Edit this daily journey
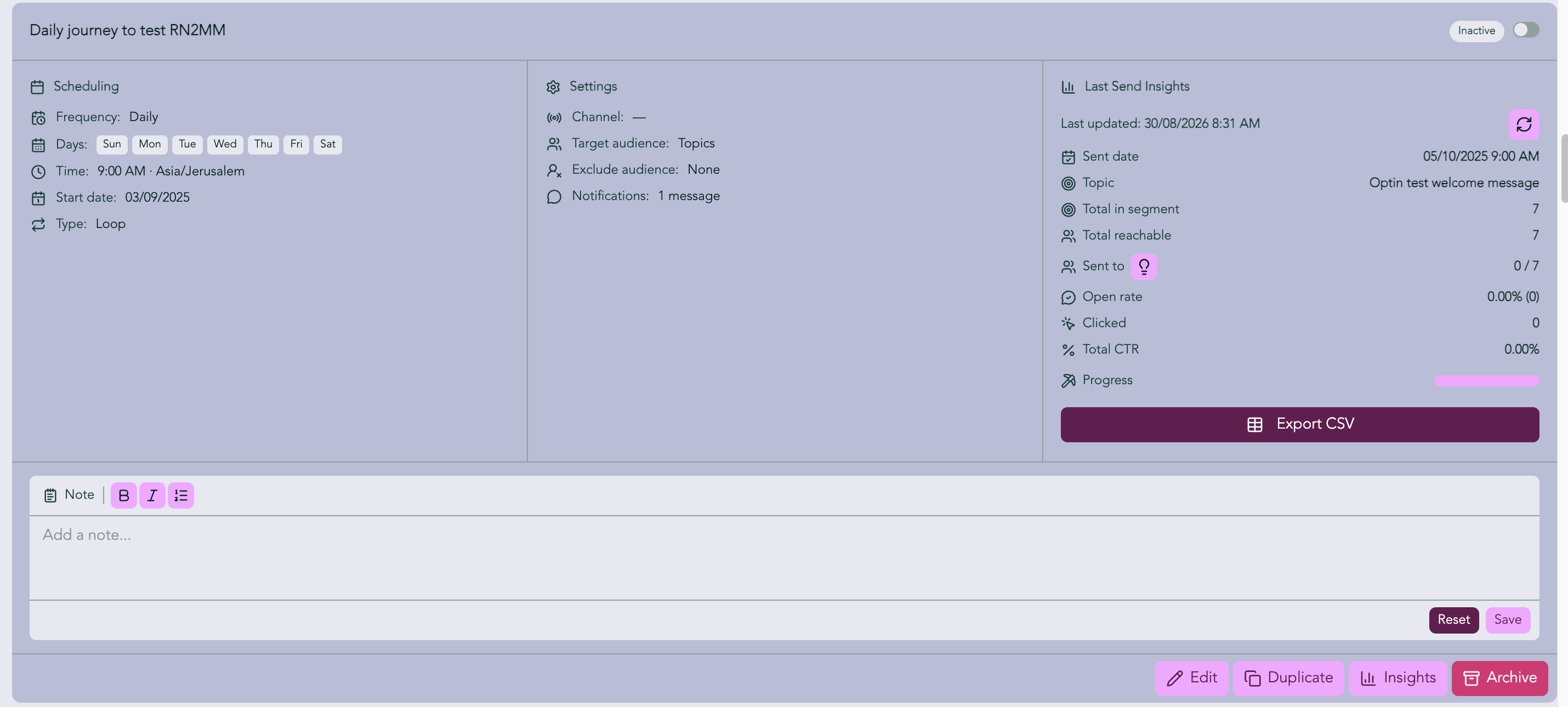This screenshot has width=1568, height=707. 1191,678
